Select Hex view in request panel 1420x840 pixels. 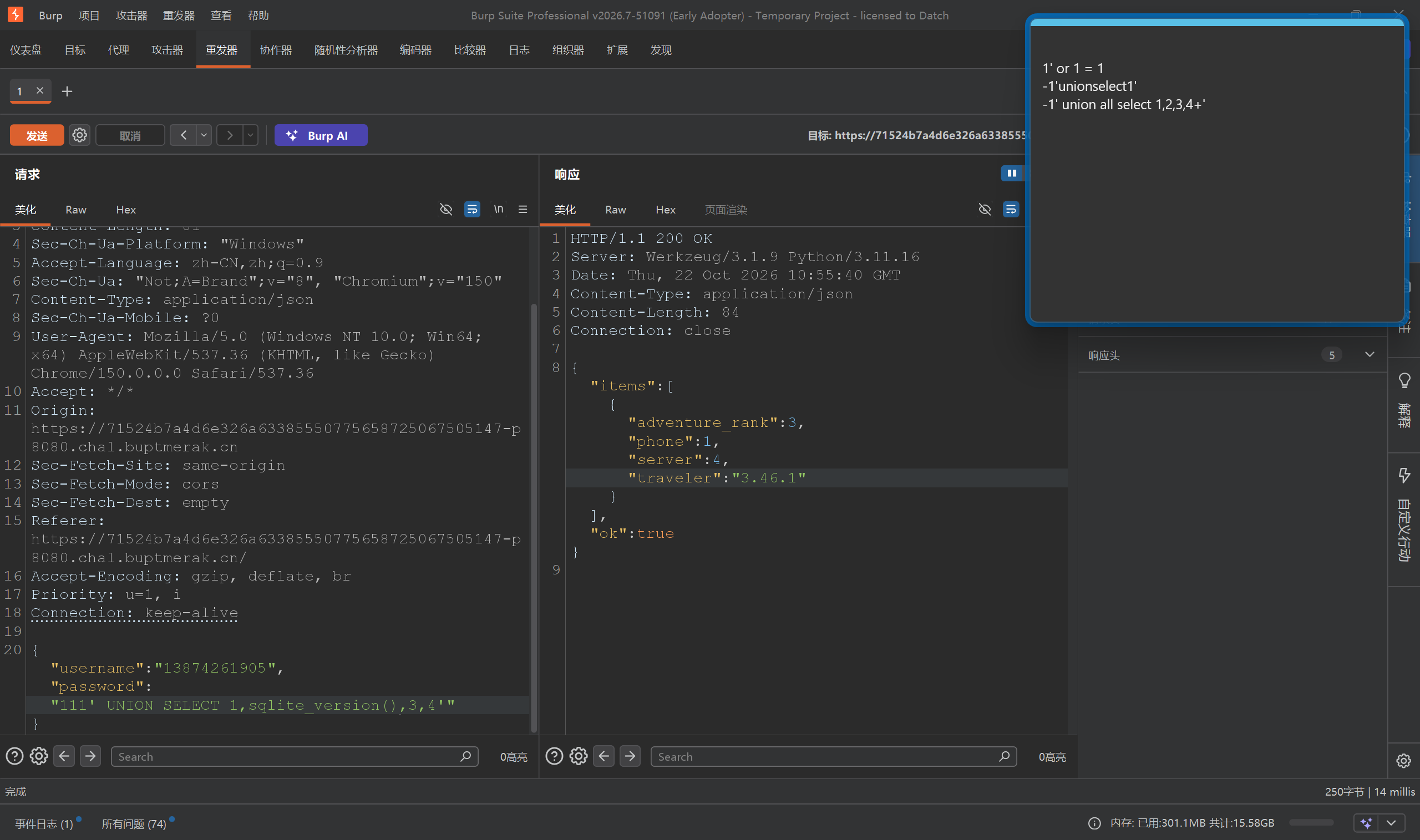[126, 210]
